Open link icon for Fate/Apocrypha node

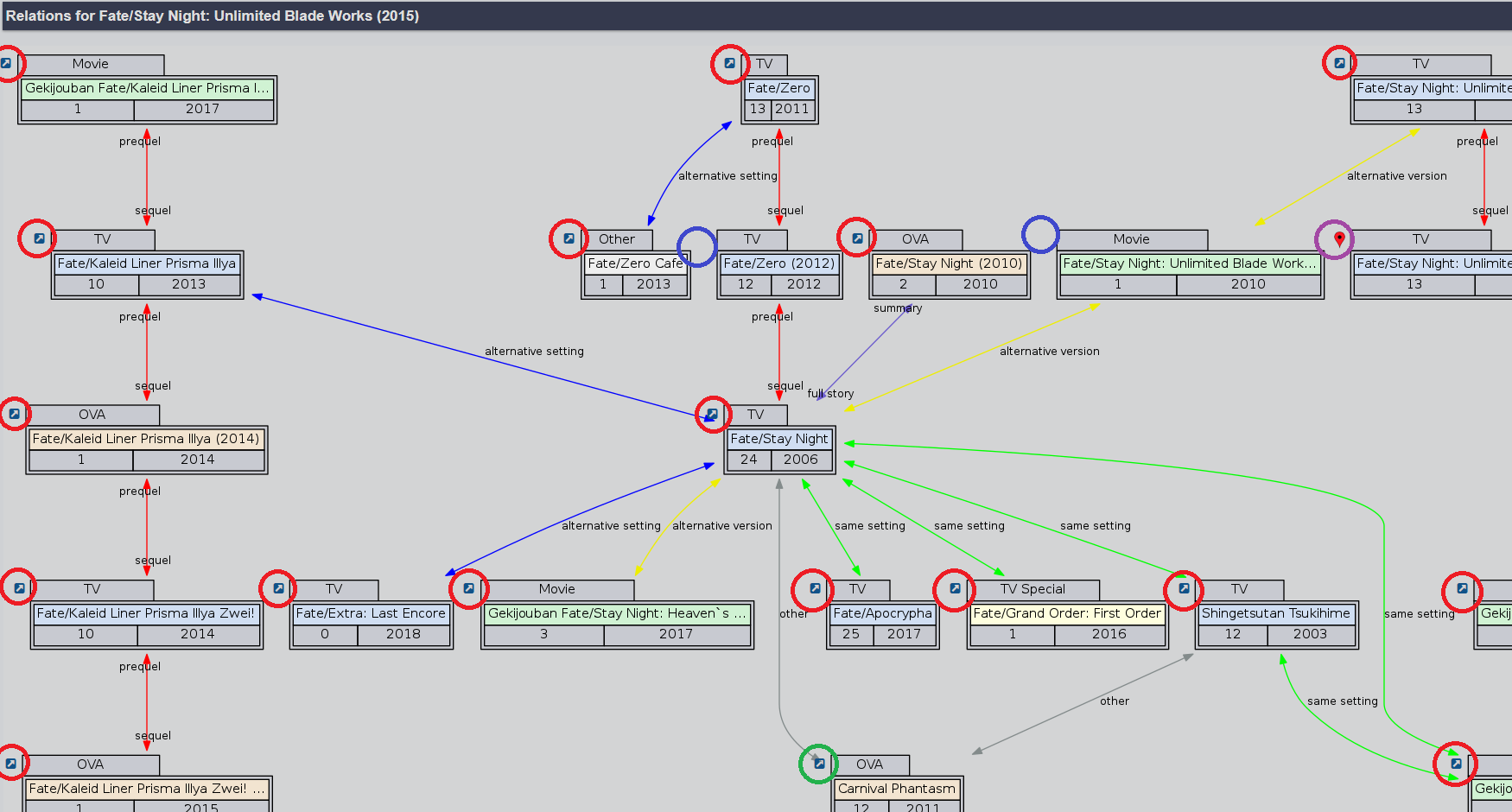[814, 589]
